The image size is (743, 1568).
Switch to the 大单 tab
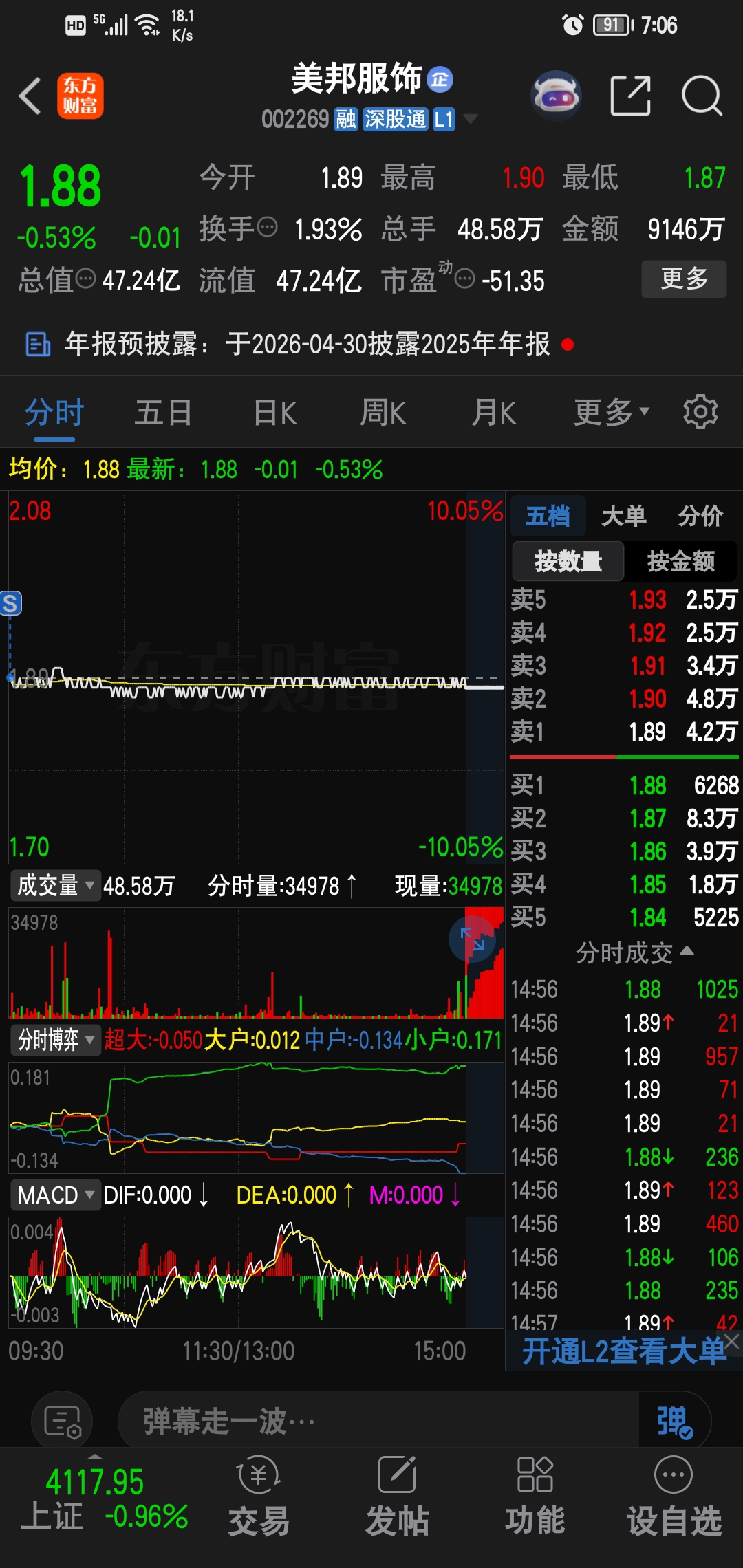coord(624,516)
